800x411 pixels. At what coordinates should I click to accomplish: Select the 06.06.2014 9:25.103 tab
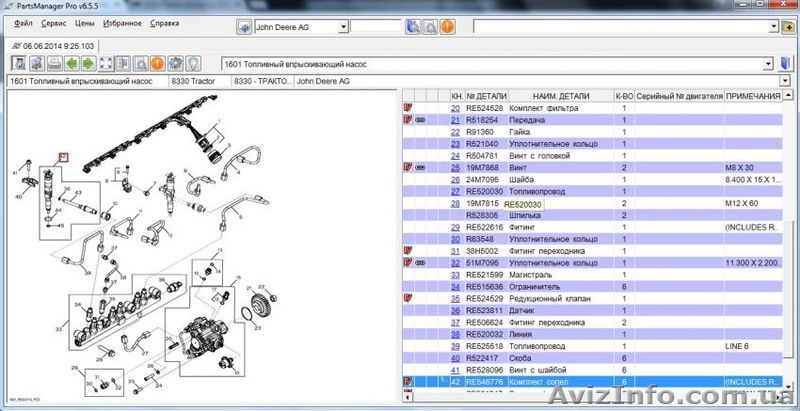pos(55,46)
